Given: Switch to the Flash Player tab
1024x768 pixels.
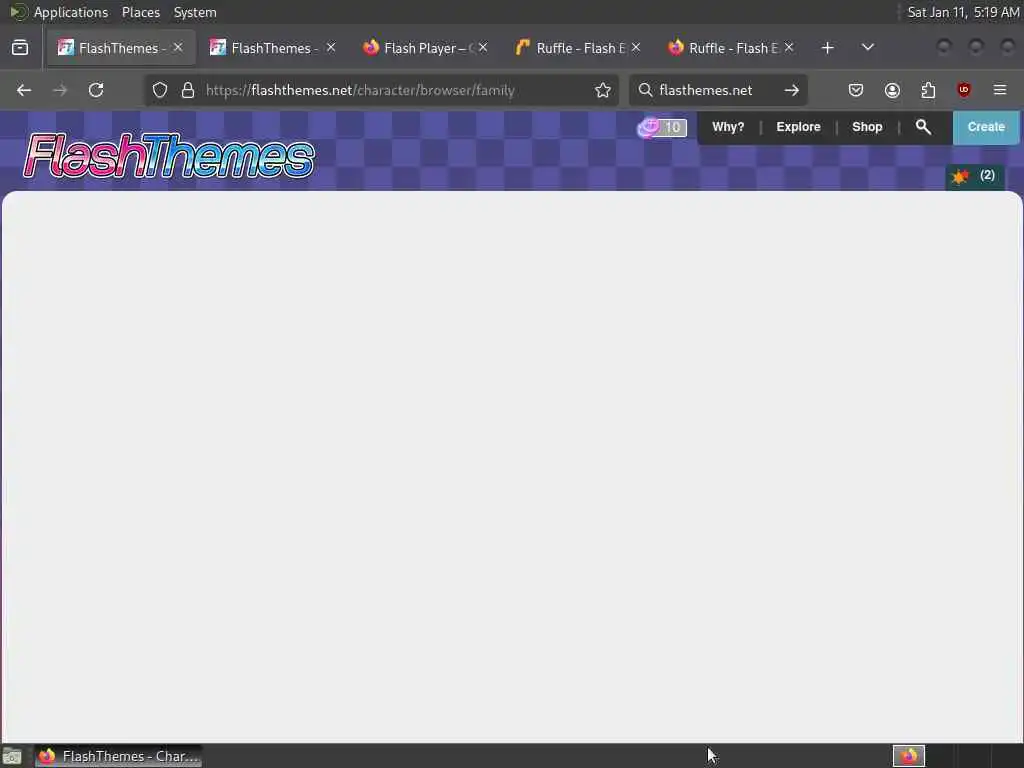Looking at the screenshot, I should point(426,48).
